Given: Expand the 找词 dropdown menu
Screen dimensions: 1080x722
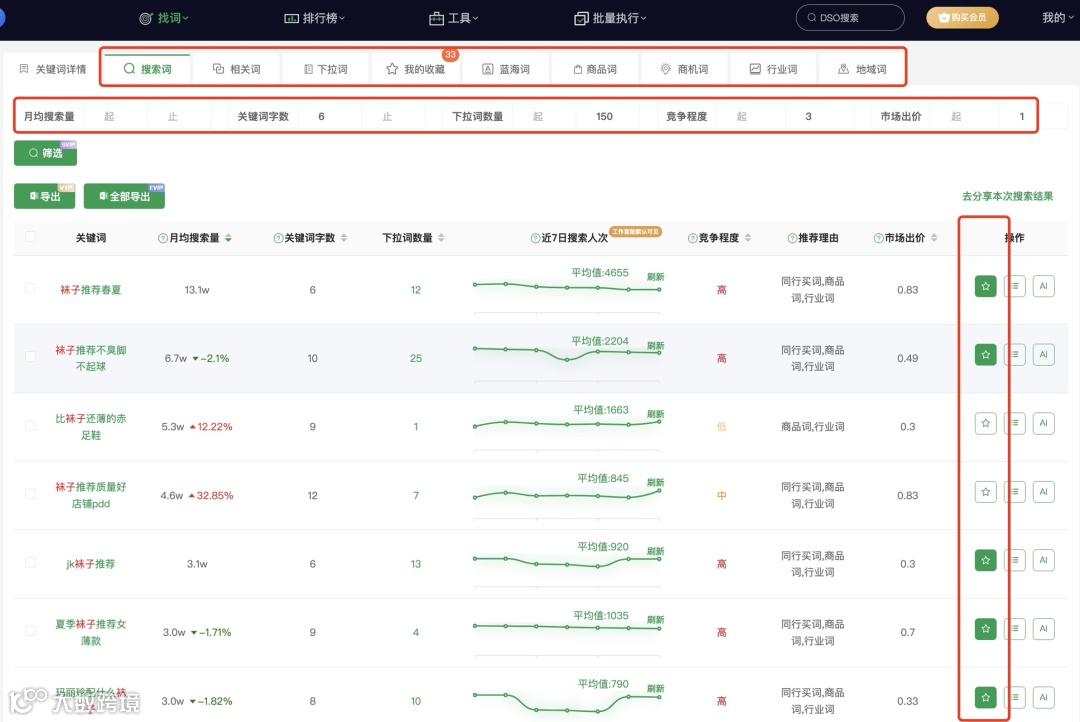Looking at the screenshot, I should coord(164,18).
